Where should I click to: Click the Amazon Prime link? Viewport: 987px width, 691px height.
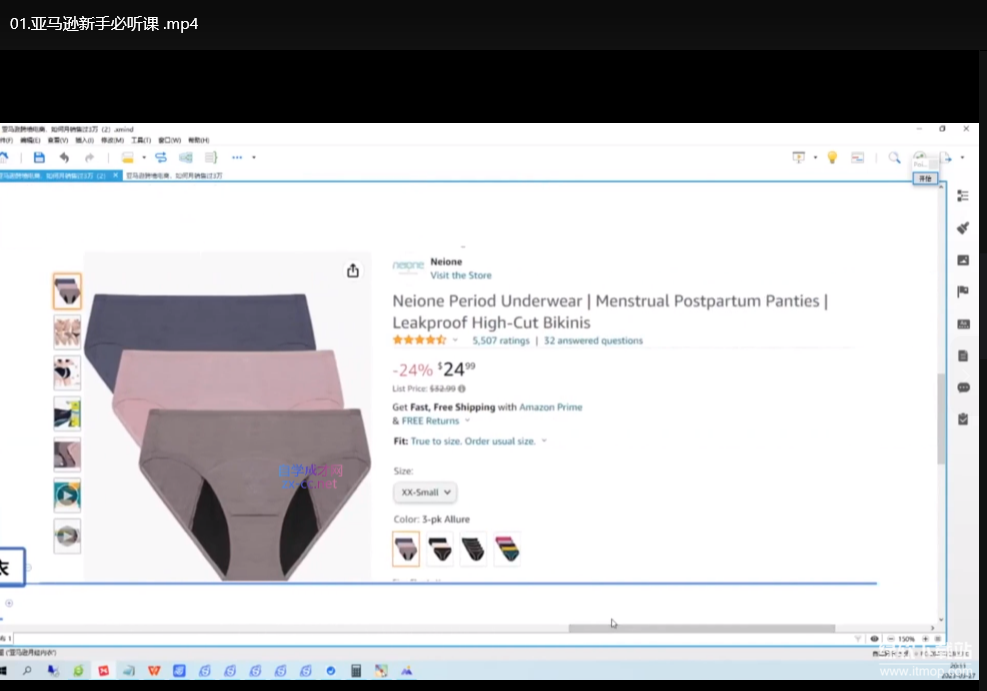pyautogui.click(x=551, y=407)
